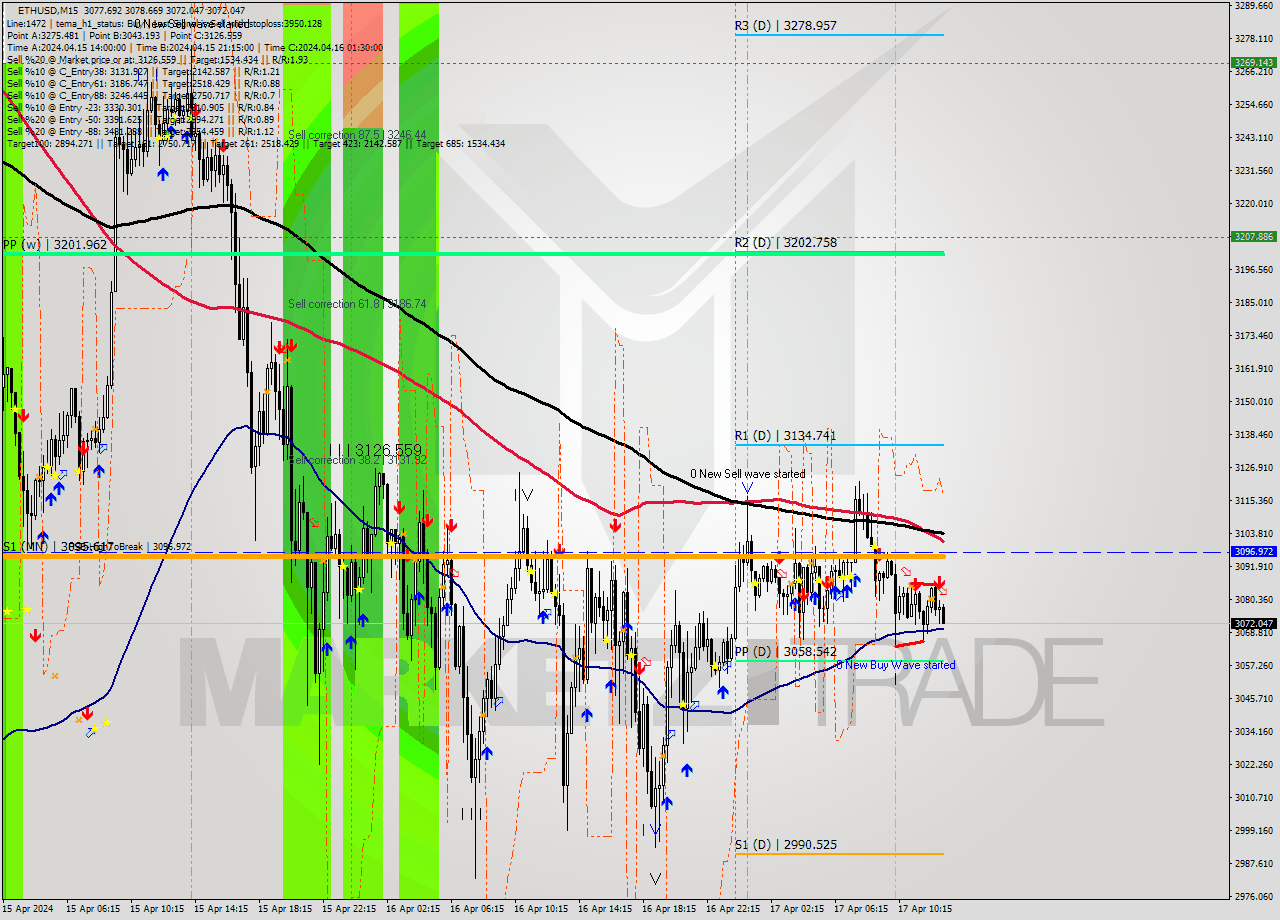The width and height of the screenshot is (1280, 920).
Task: Click the 3231.560 price axis label
Action: click(x=1253, y=170)
